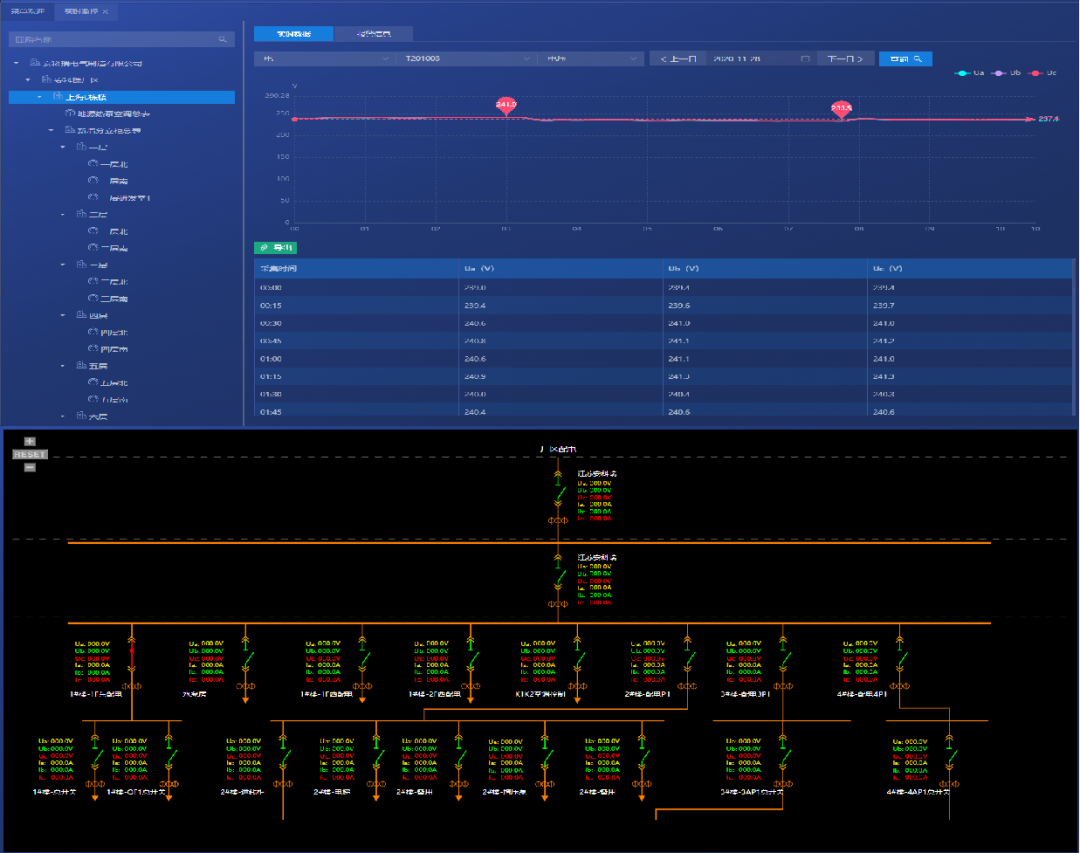The width and height of the screenshot is (1080, 853).
Task: Collapse the 五层 tree node arrow
Action: click(x=63, y=366)
